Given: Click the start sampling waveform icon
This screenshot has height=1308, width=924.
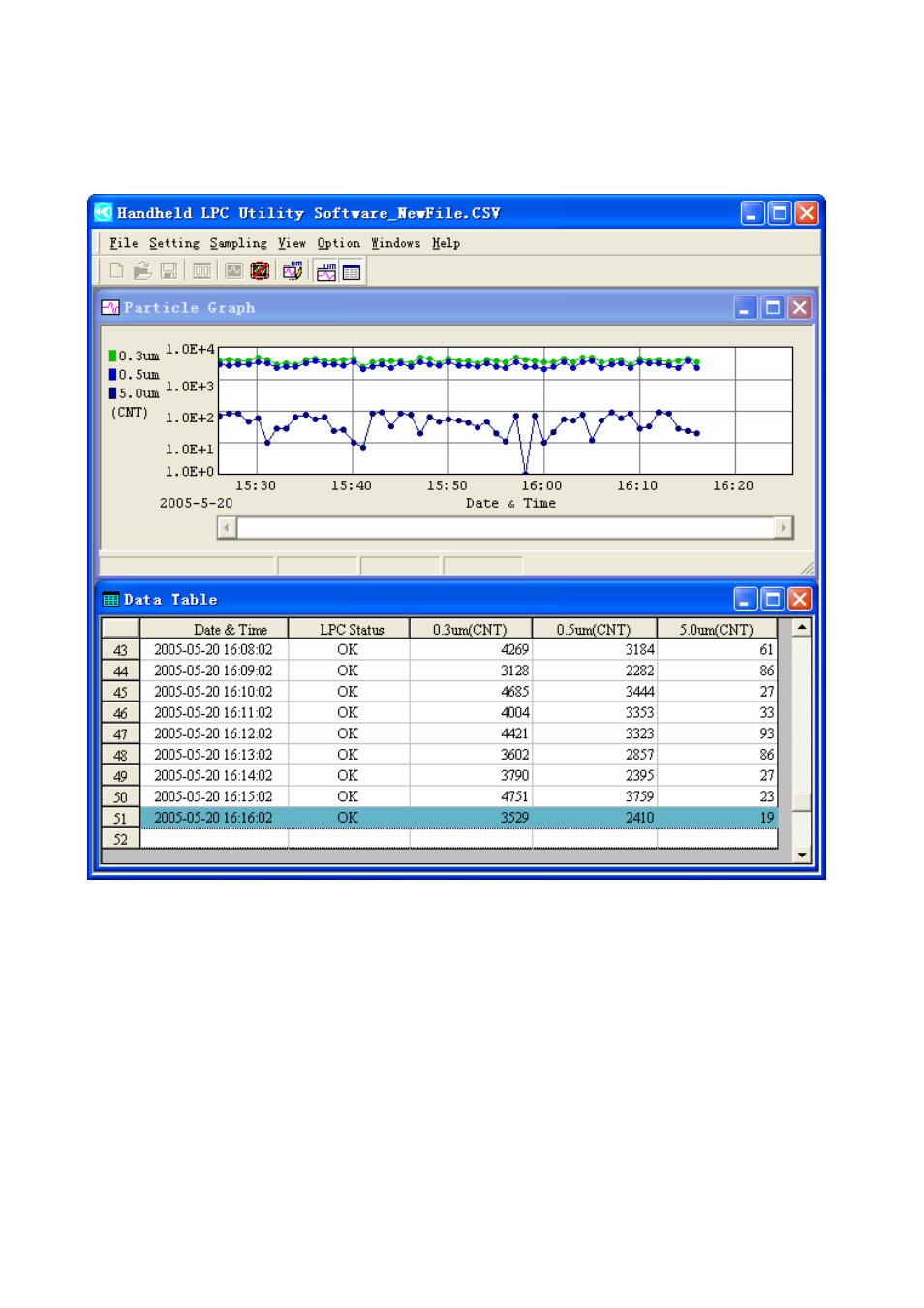Looking at the screenshot, I should click(234, 271).
